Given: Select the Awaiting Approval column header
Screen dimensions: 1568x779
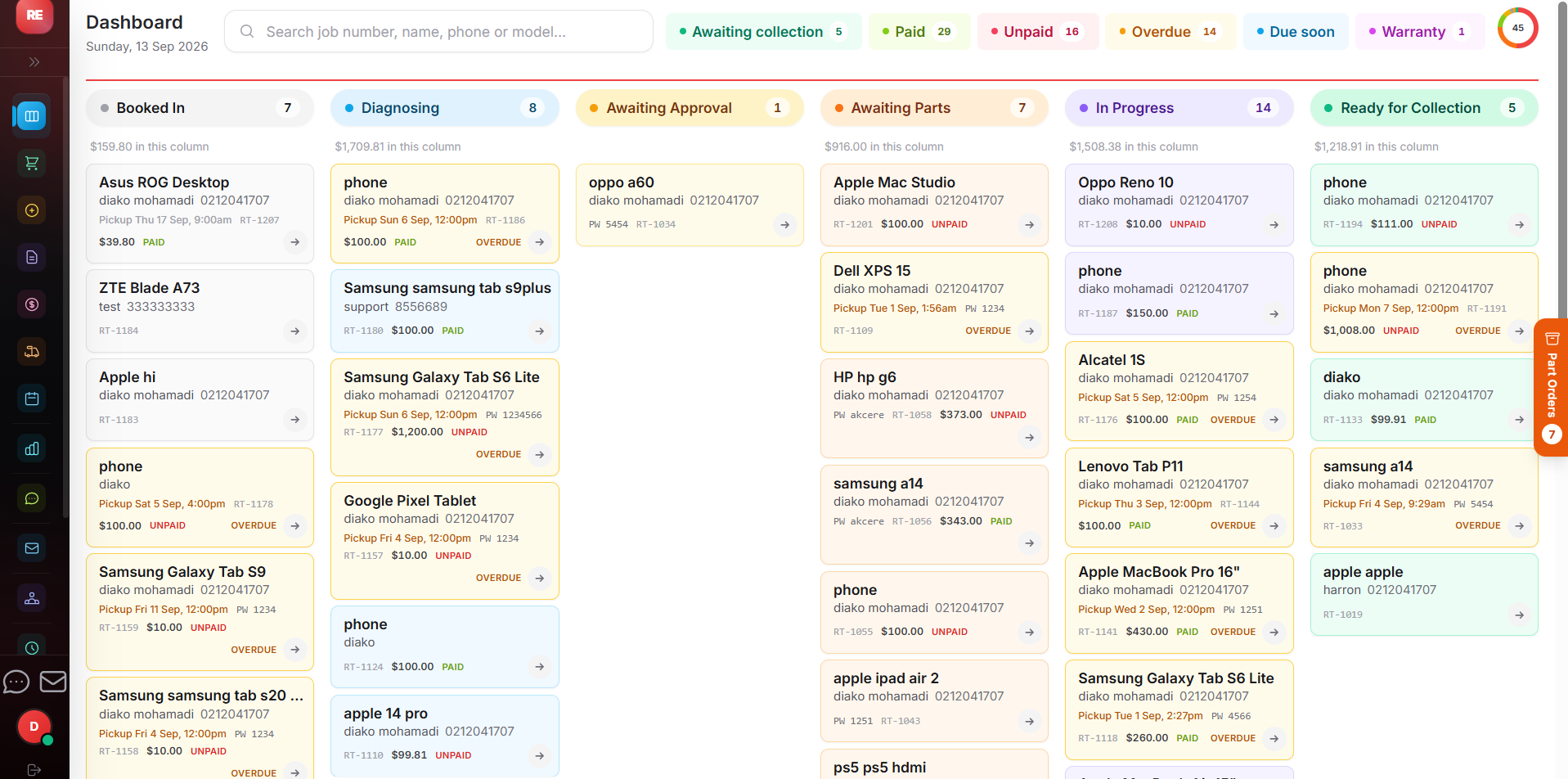Looking at the screenshot, I should [x=690, y=108].
